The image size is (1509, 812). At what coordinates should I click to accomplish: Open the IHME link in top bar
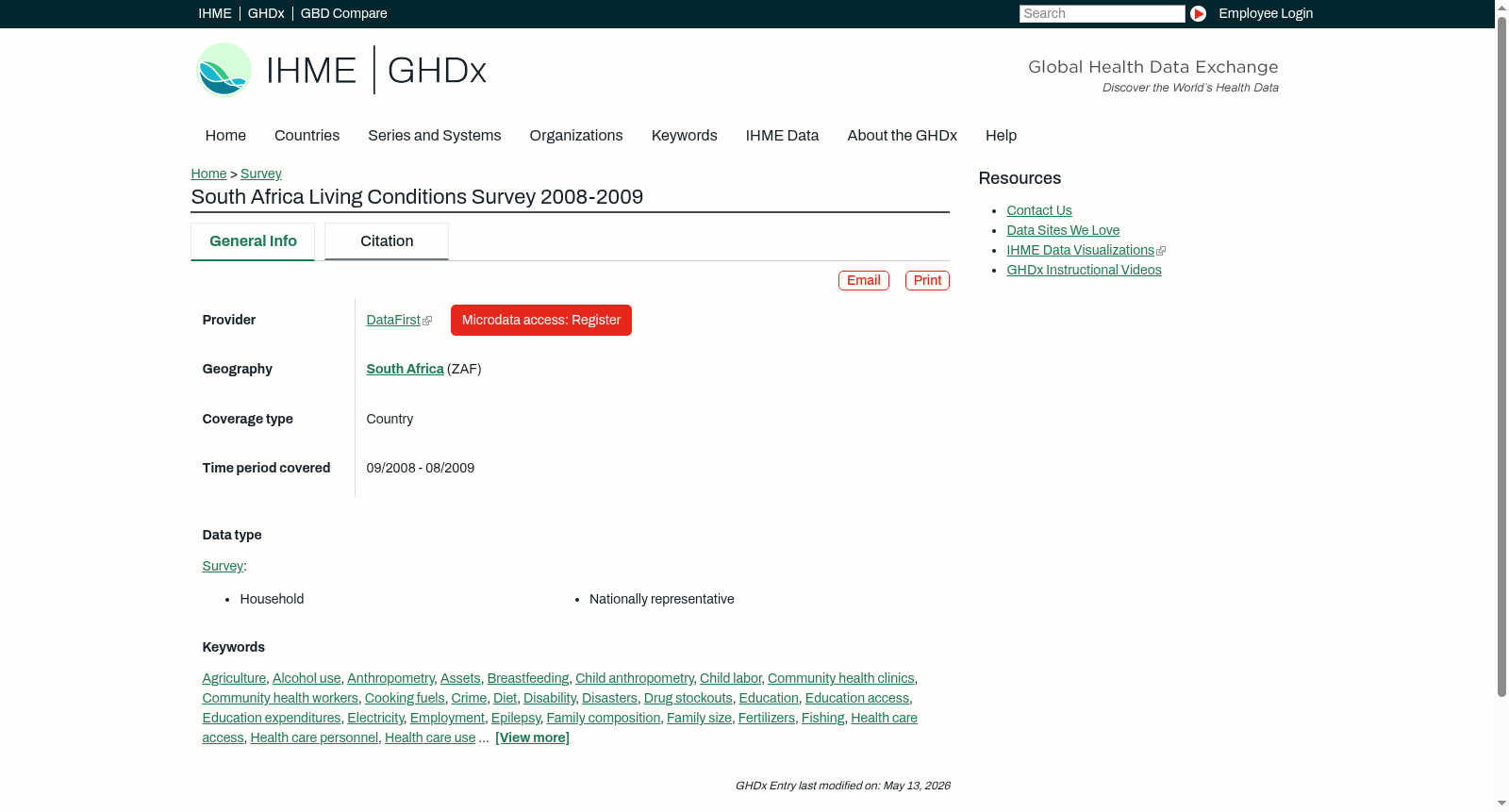pyautogui.click(x=215, y=13)
